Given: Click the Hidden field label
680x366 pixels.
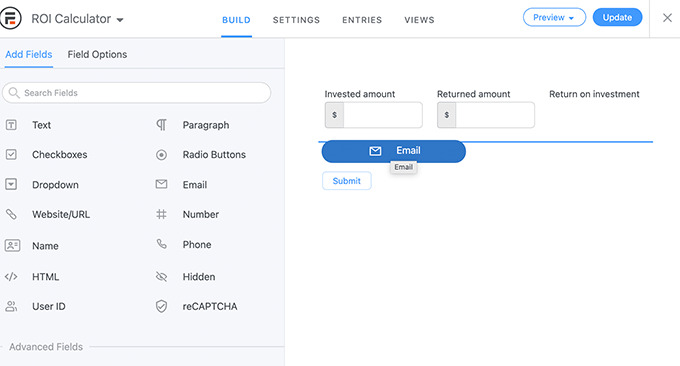Looking at the screenshot, I should [x=199, y=277].
